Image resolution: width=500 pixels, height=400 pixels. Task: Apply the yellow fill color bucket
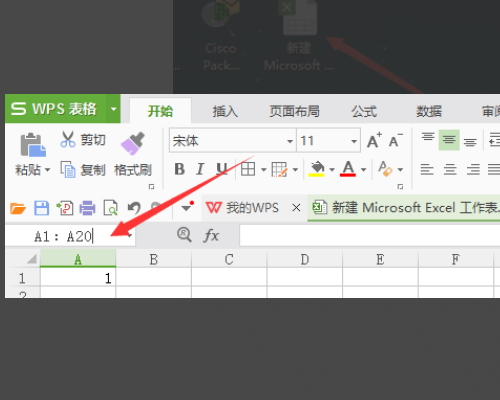pyautogui.click(x=316, y=169)
